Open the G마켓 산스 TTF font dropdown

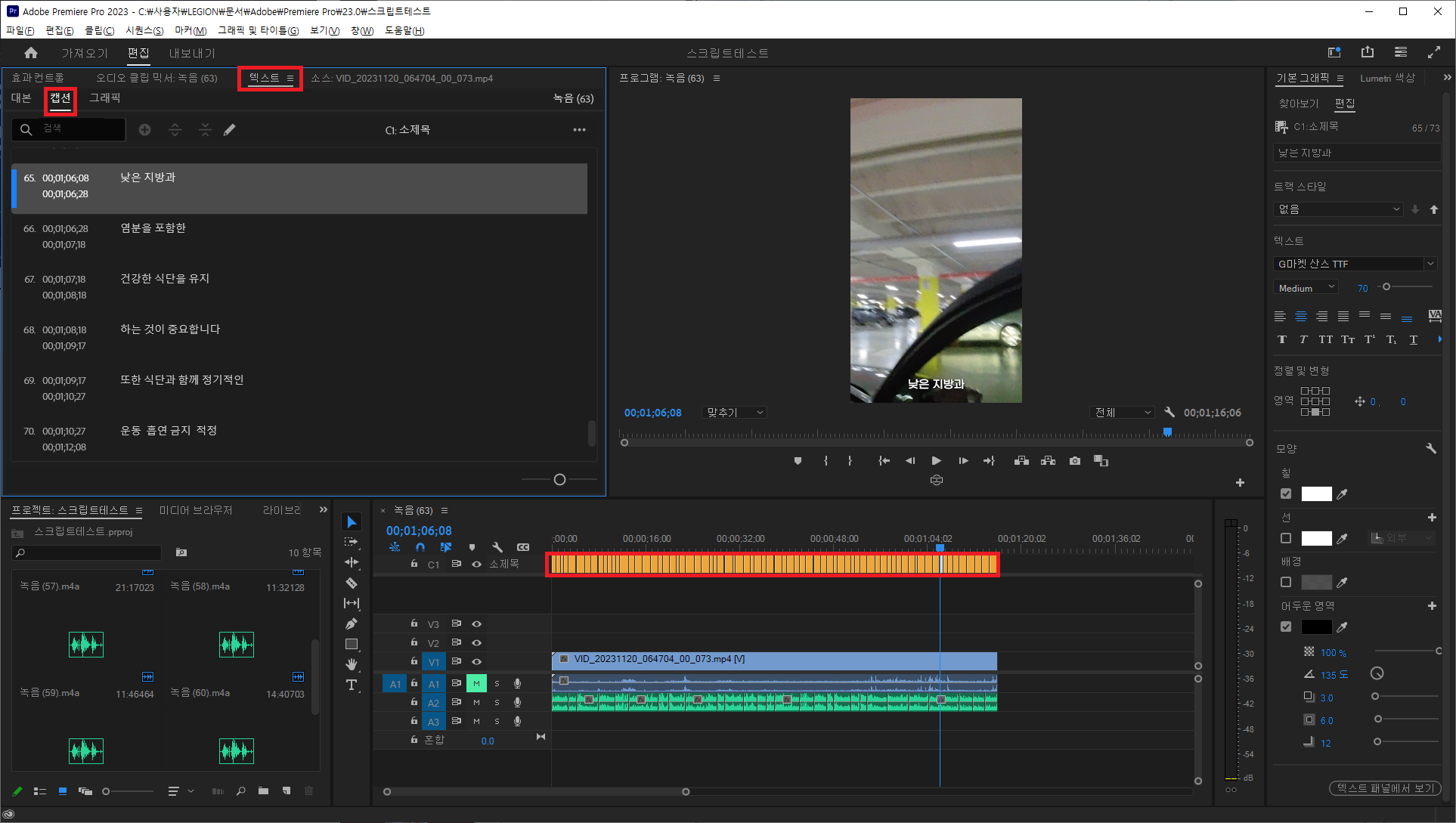1355,264
